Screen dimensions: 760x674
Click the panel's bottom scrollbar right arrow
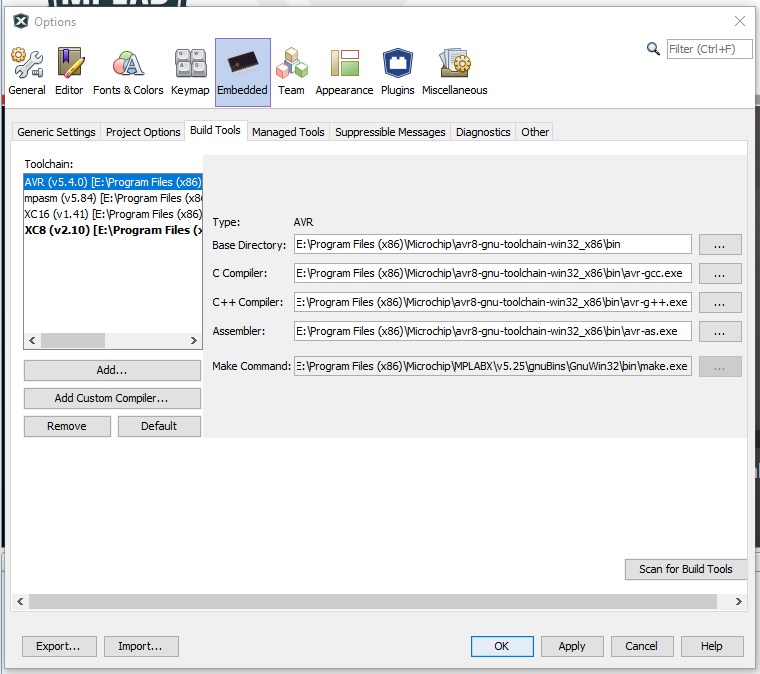[739, 602]
